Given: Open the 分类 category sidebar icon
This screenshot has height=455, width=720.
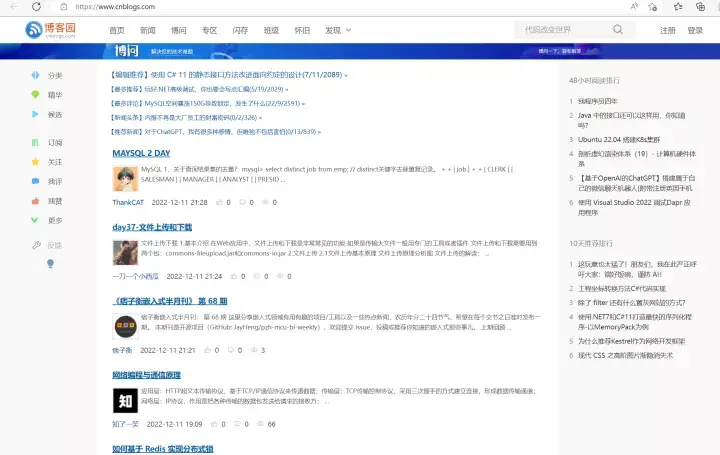Looking at the screenshot, I should pos(35,75).
